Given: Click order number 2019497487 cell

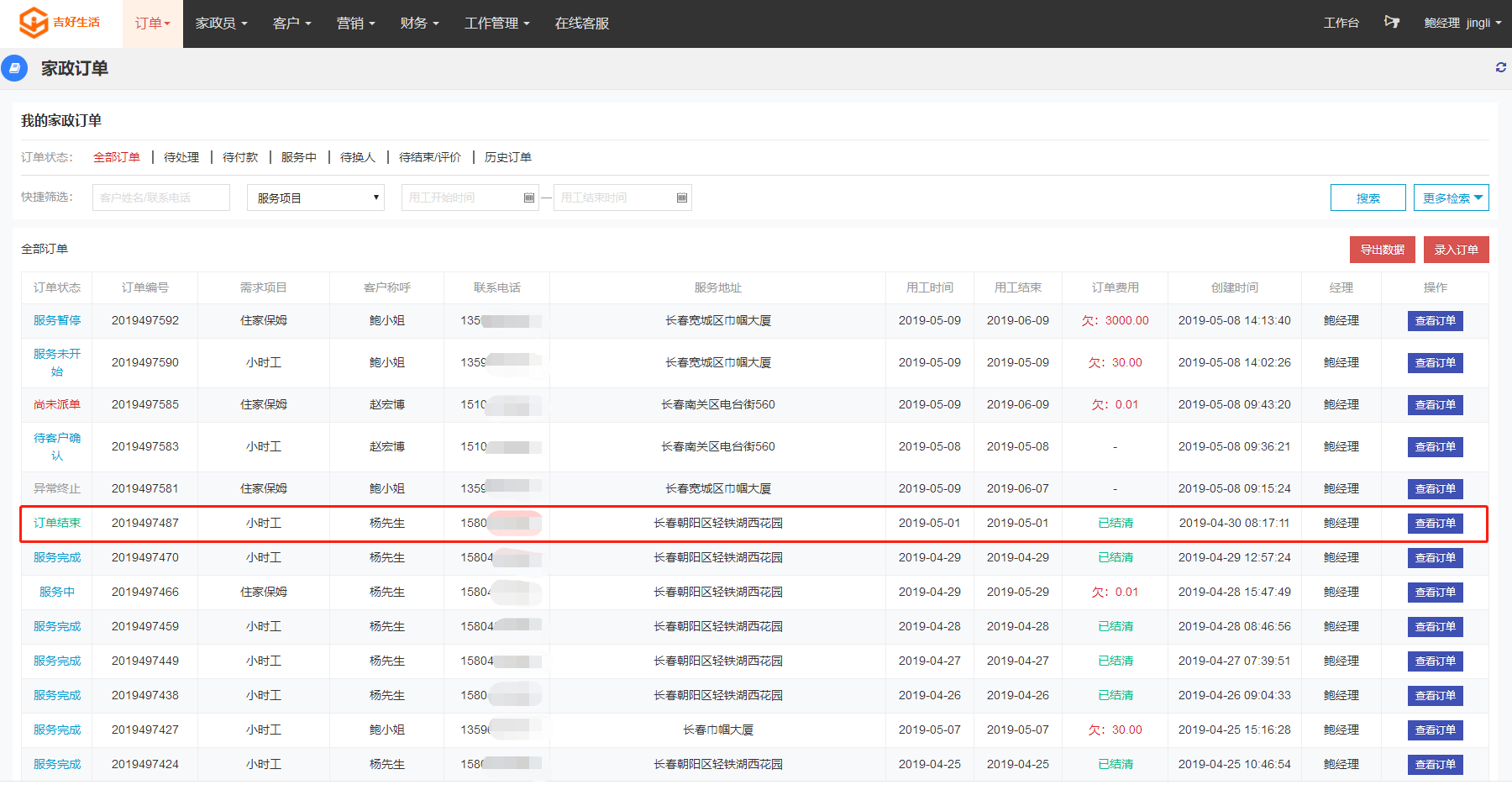Looking at the screenshot, I should pos(145,523).
